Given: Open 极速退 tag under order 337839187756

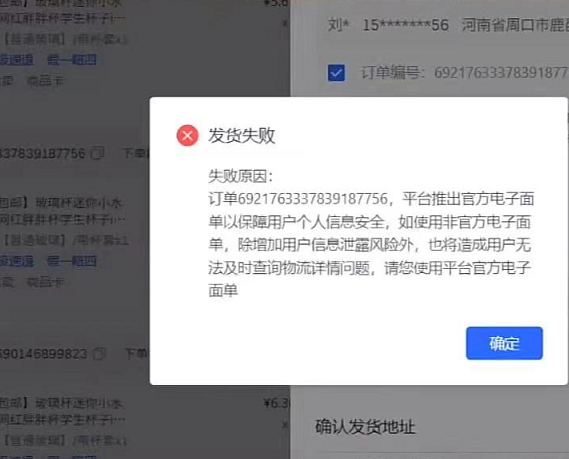Looking at the screenshot, I should (17, 261).
